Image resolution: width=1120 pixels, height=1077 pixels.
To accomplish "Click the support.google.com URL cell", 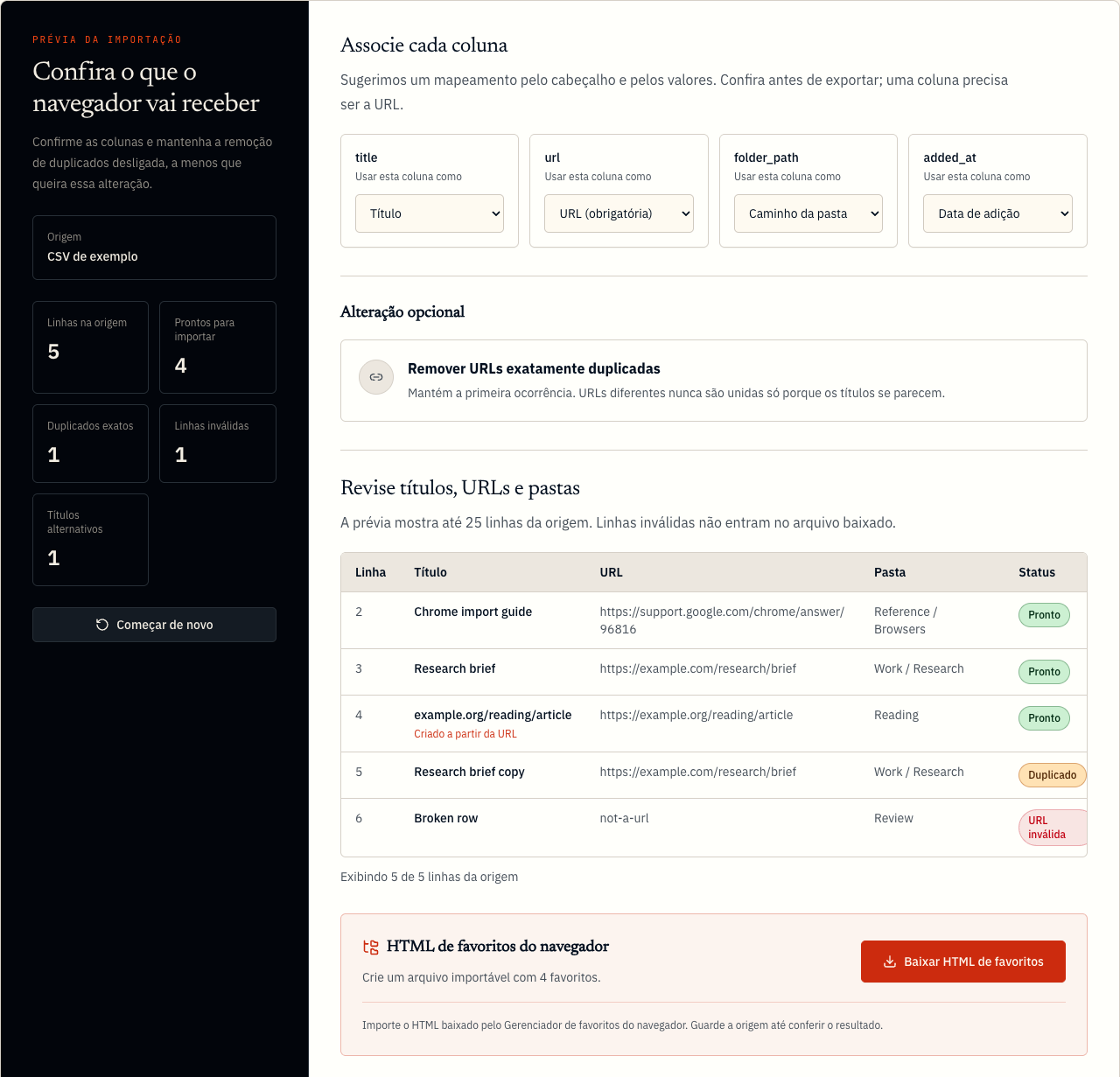I will 722,620.
